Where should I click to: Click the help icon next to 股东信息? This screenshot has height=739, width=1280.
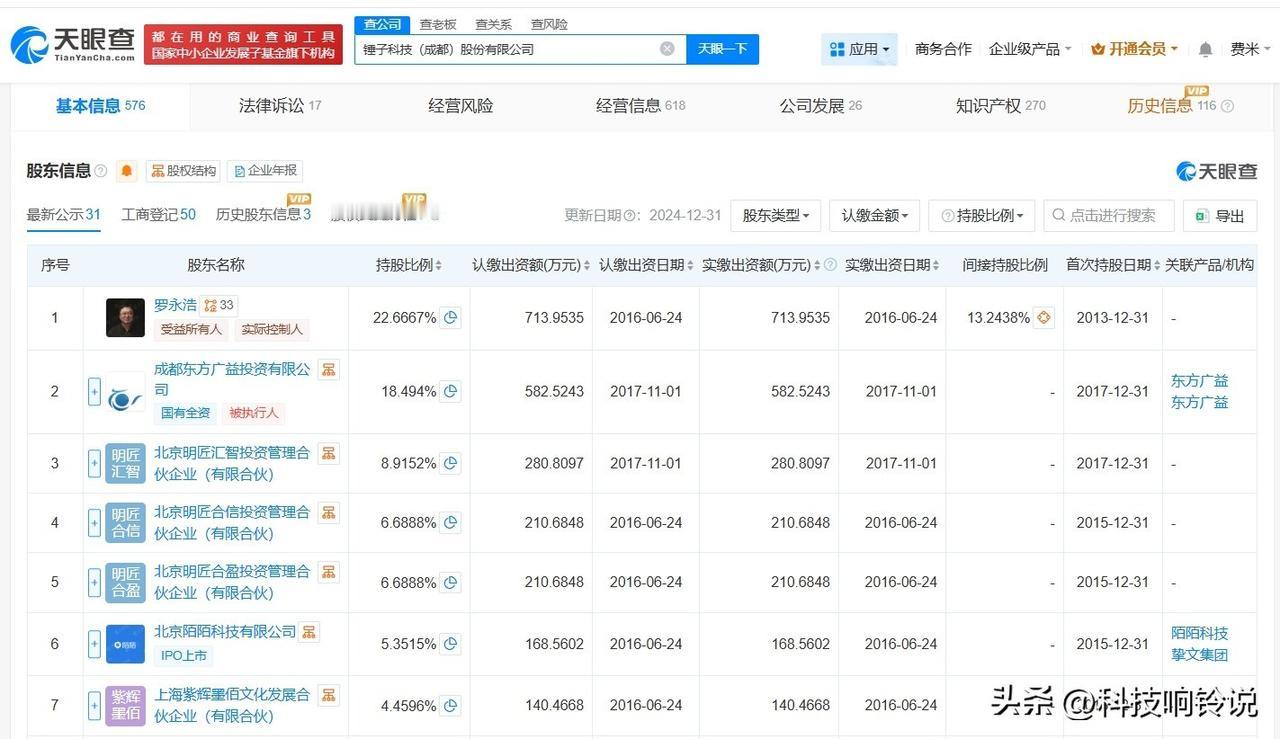pos(101,171)
